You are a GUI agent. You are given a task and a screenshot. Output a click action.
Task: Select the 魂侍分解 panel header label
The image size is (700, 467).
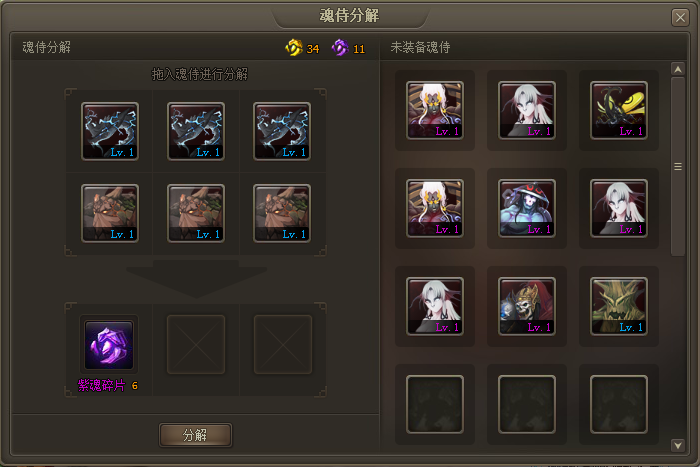(x=46, y=47)
